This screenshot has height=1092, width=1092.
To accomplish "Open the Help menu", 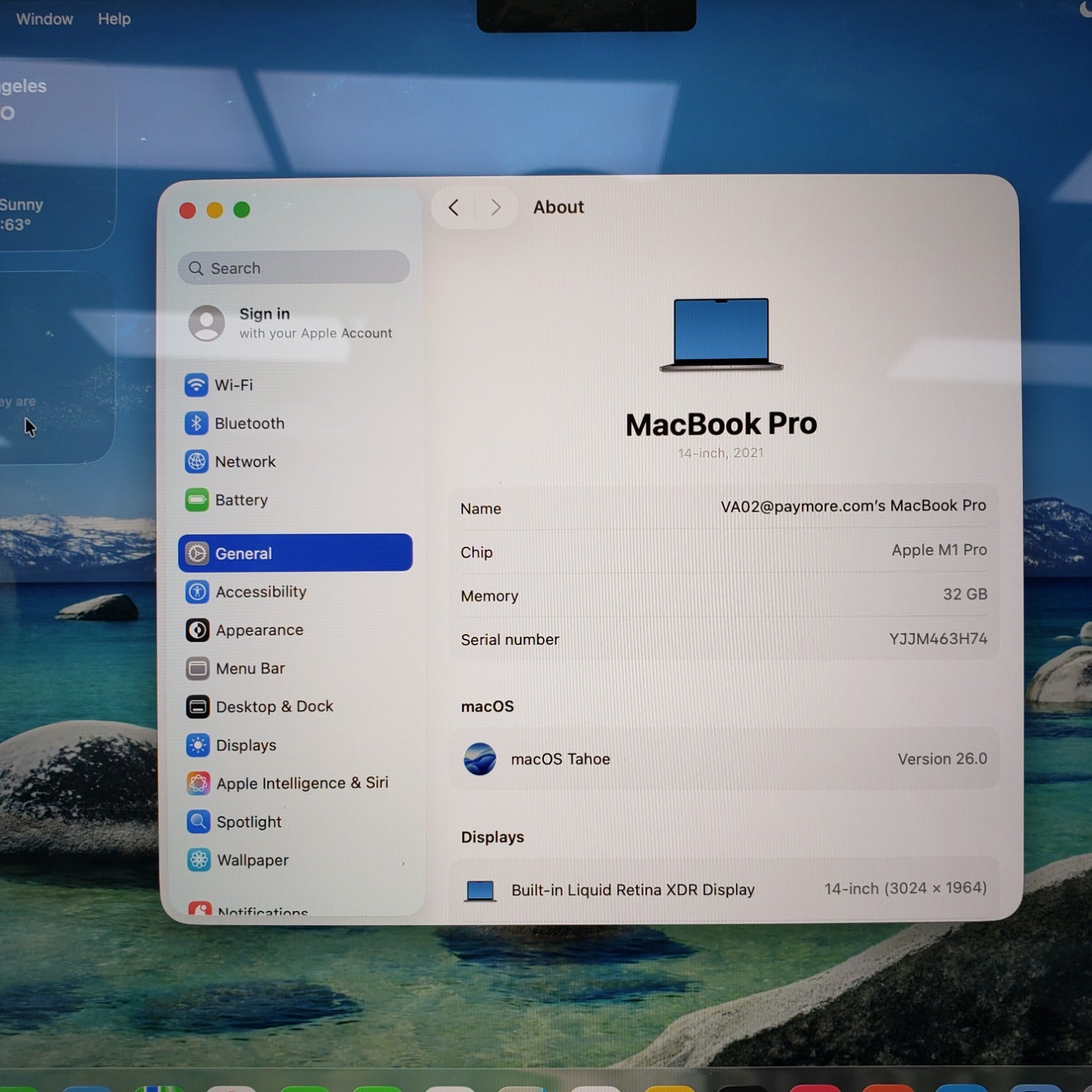I will pos(114,19).
